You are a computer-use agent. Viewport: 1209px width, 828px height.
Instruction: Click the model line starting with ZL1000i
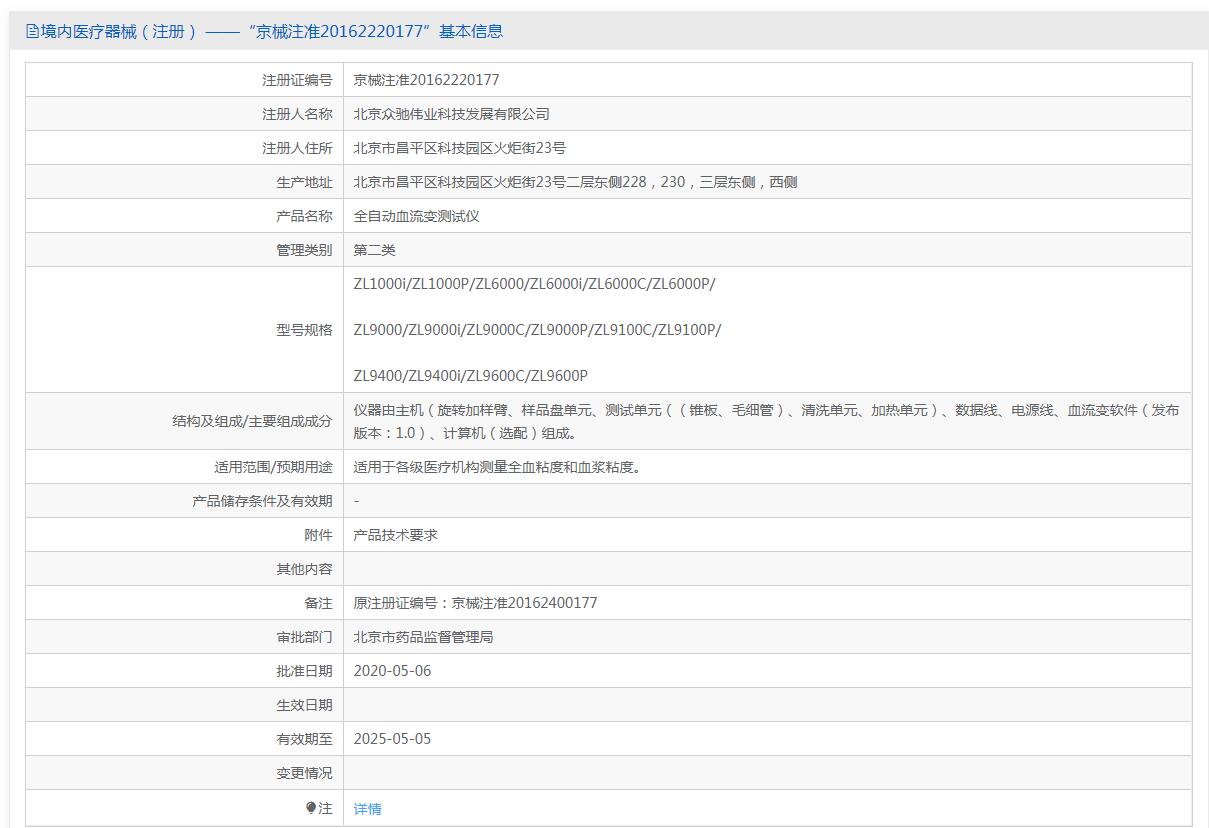pyautogui.click(x=534, y=284)
